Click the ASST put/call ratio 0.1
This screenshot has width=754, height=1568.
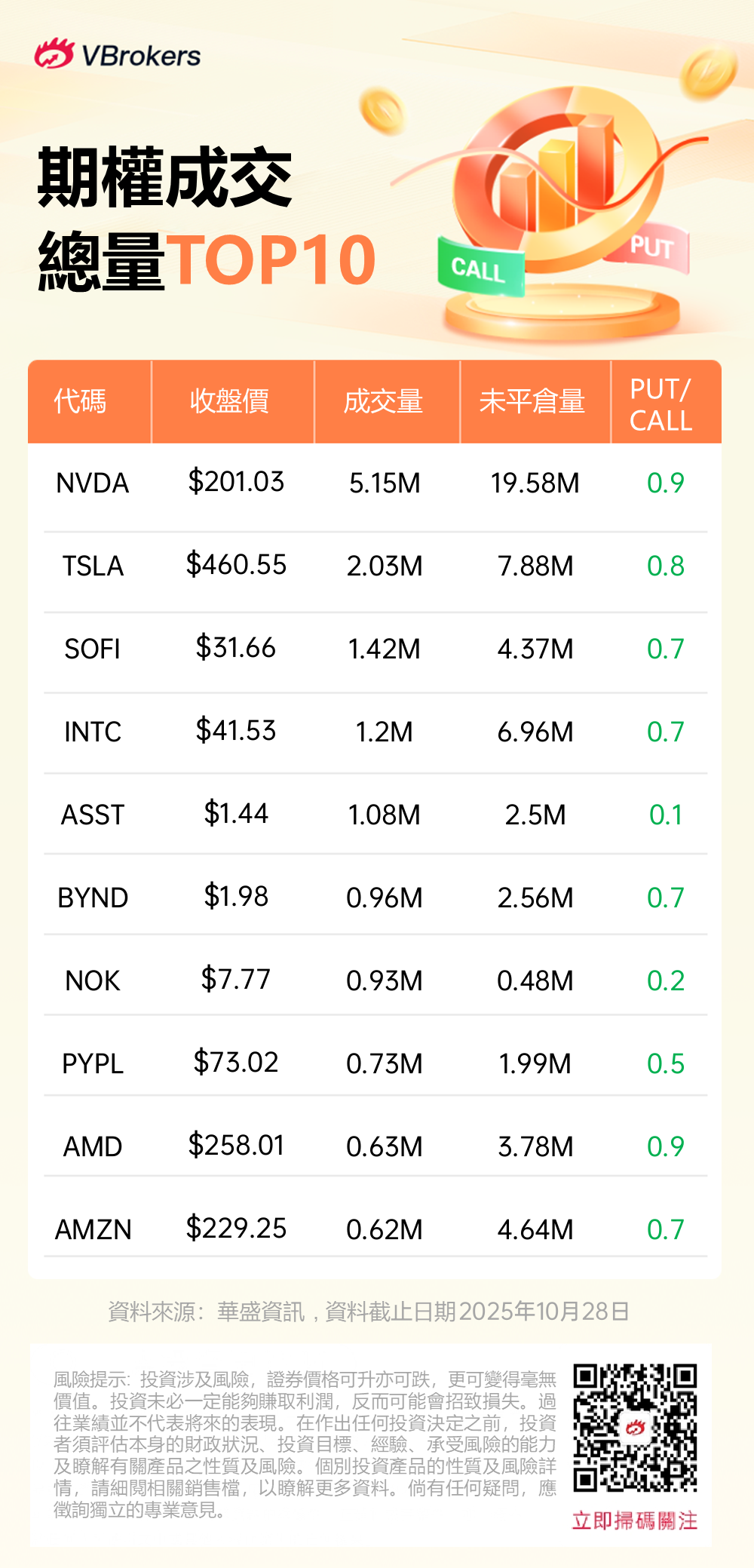pos(665,815)
